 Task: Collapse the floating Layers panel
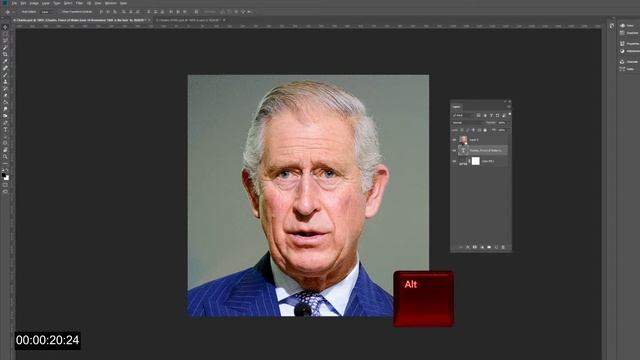pos(505,101)
